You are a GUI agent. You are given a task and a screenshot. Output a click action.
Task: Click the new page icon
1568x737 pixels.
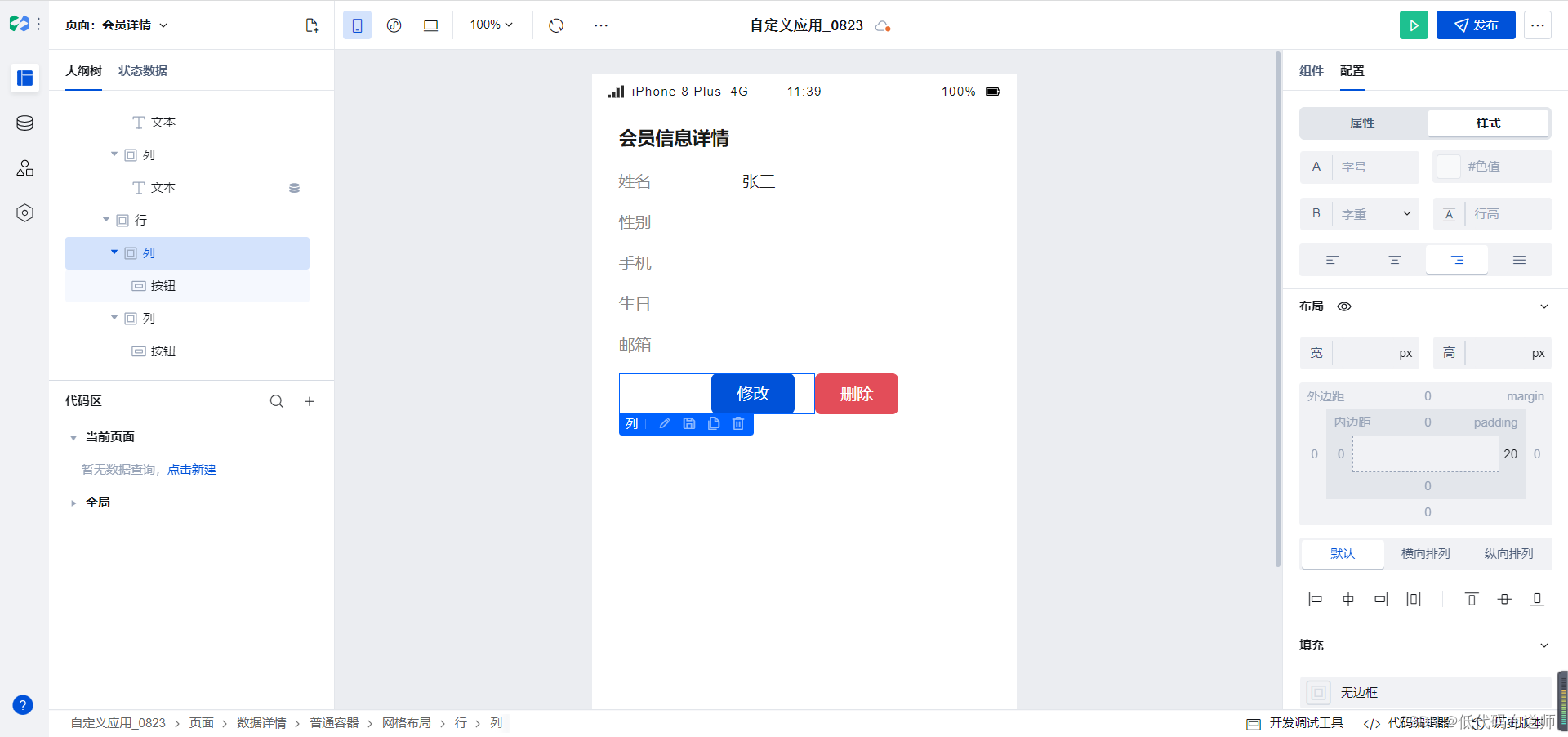(312, 25)
